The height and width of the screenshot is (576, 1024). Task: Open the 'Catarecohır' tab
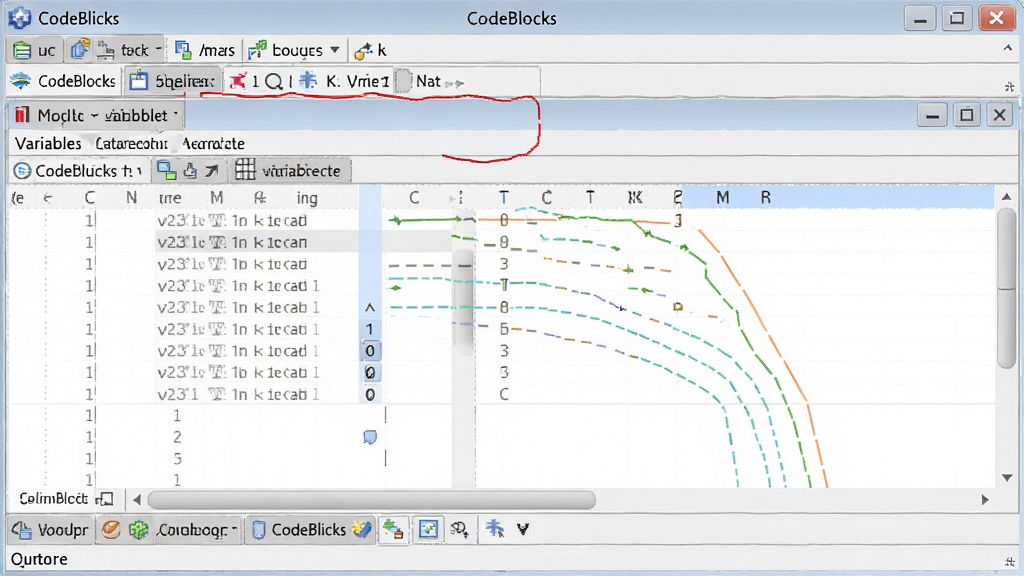click(131, 144)
